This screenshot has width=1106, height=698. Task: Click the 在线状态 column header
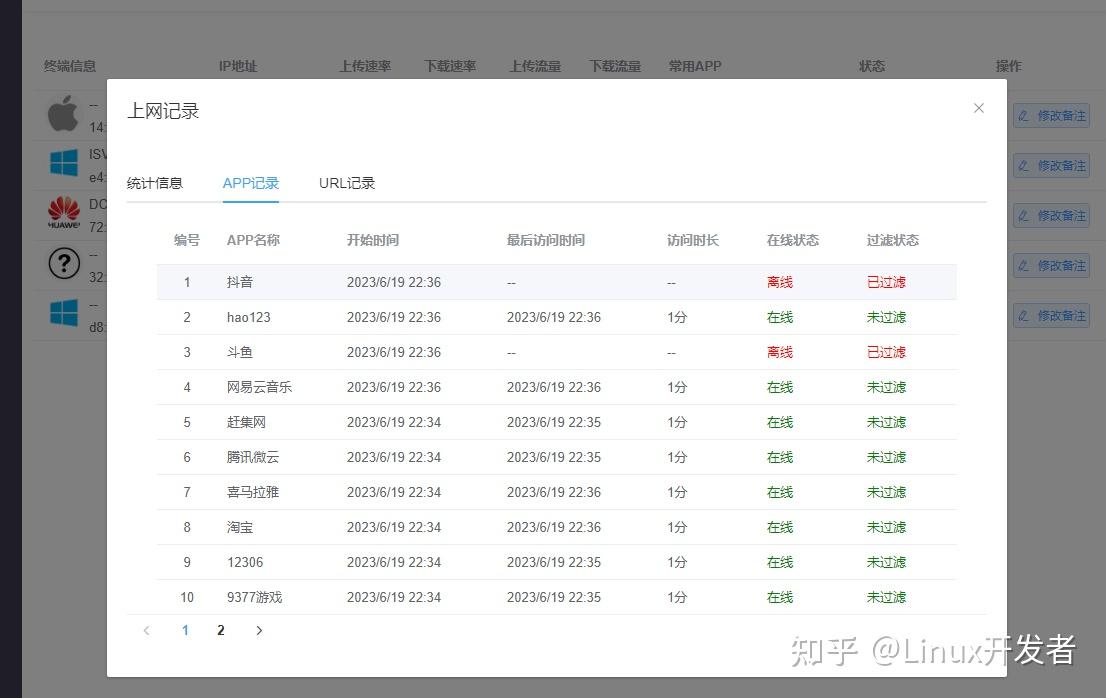coord(793,240)
